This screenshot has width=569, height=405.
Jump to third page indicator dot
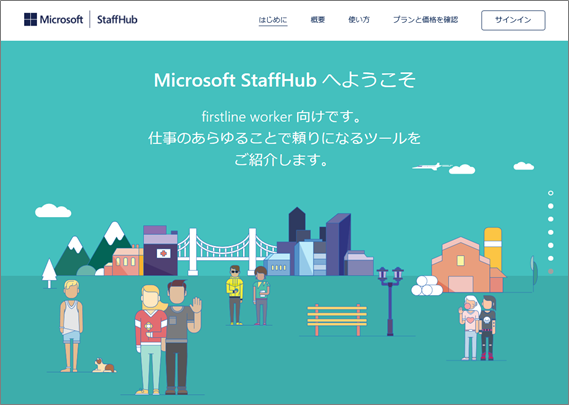[550, 219]
